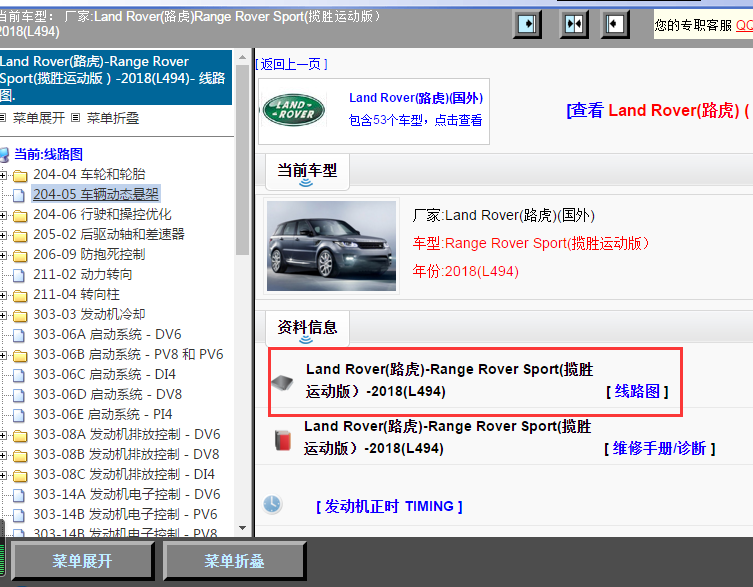
Task: Click the folder icon for 204-06 行驶和操控优化
Action: click(20, 216)
